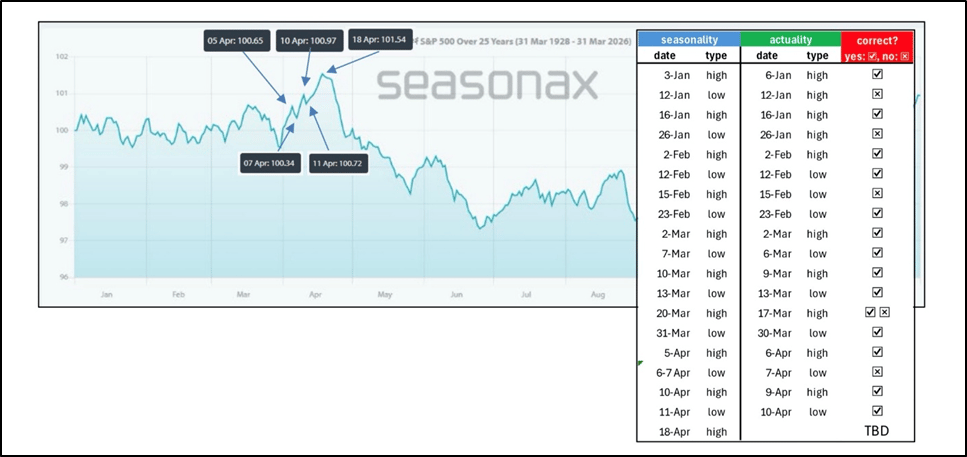The image size is (967, 457).
Task: Select the '9-Apr' actuality date cell
Action: 777,392
